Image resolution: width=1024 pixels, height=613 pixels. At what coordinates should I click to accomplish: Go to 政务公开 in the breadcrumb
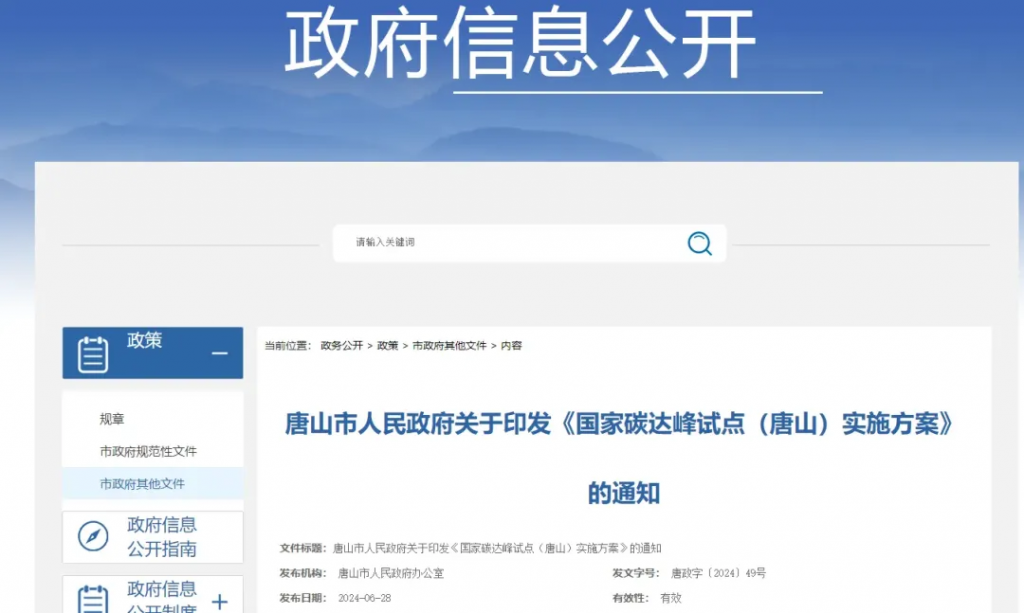[x=341, y=346]
